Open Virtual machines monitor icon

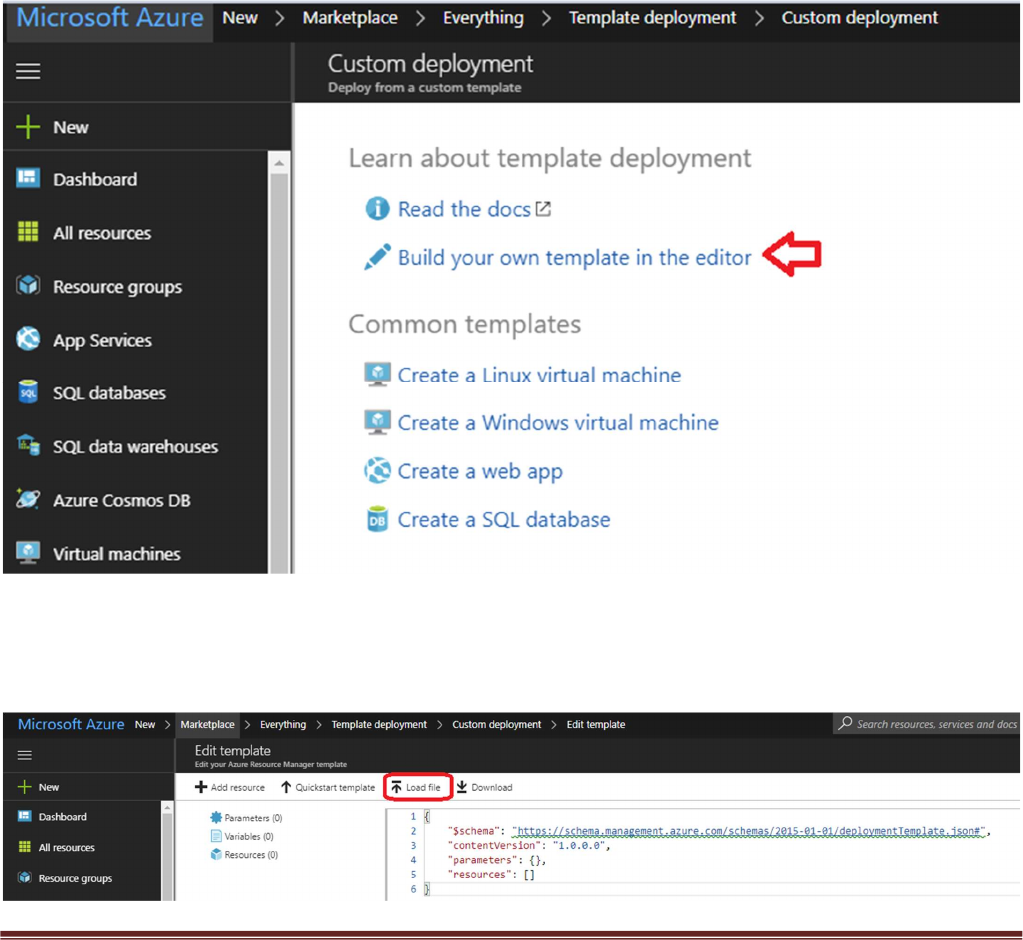click(28, 553)
